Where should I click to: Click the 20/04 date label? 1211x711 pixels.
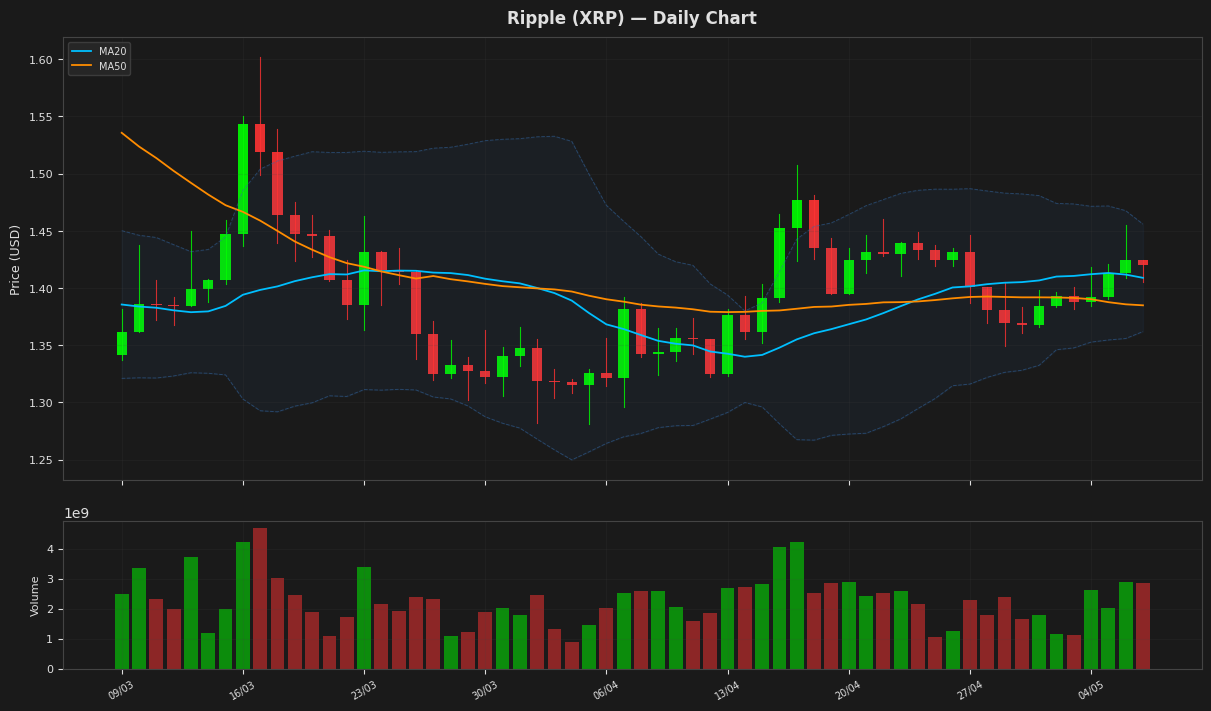848,690
